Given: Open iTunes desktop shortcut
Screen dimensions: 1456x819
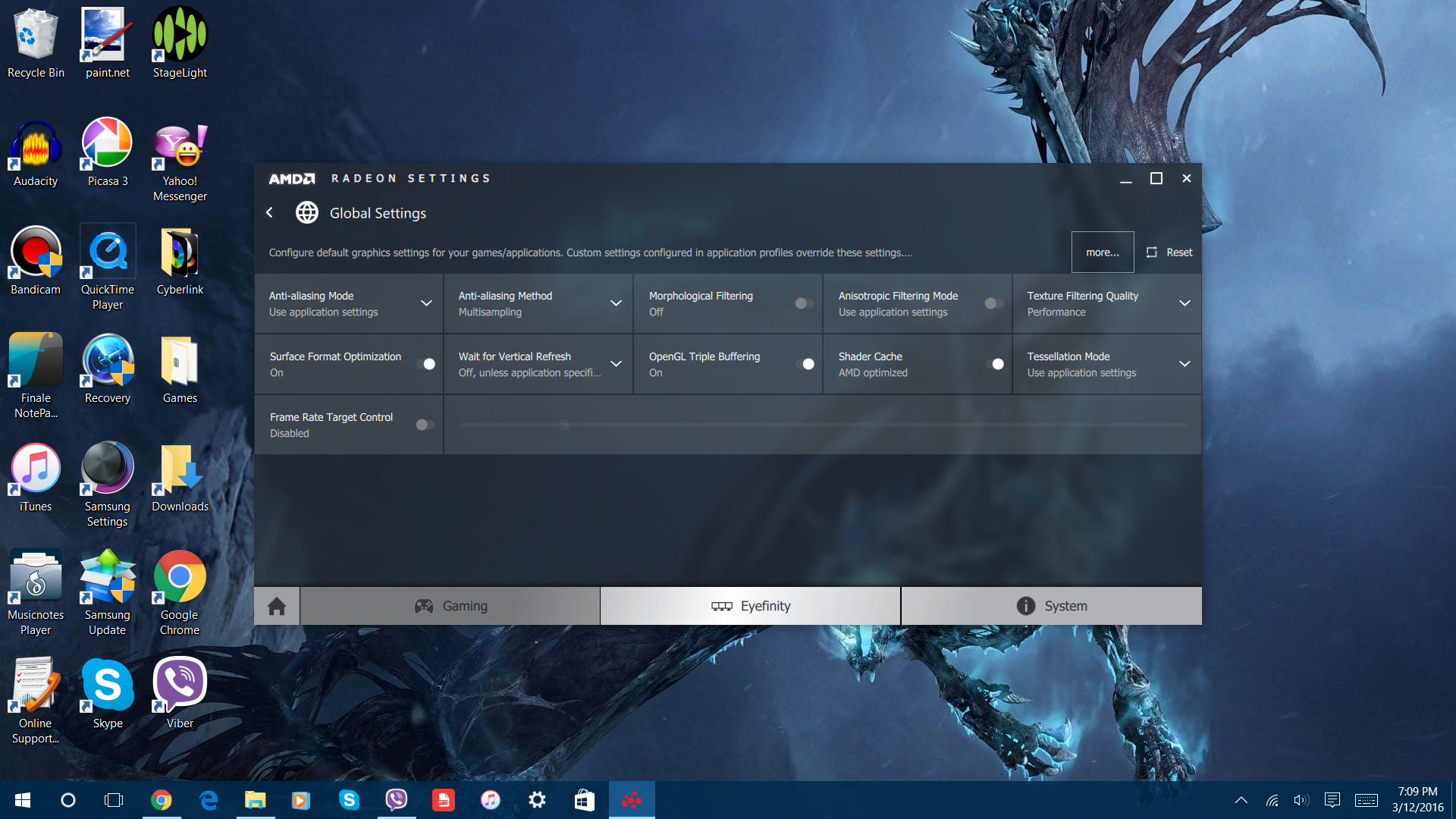Looking at the screenshot, I should click(x=36, y=479).
